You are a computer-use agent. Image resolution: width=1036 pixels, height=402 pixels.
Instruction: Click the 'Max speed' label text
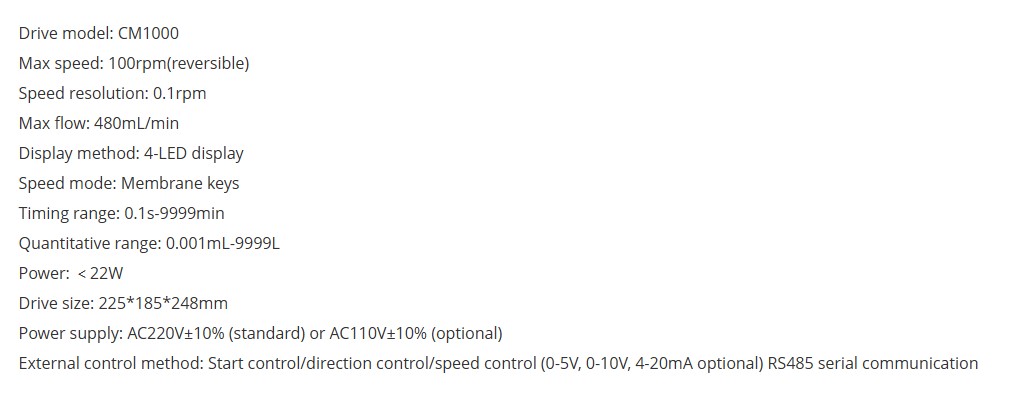click(58, 63)
